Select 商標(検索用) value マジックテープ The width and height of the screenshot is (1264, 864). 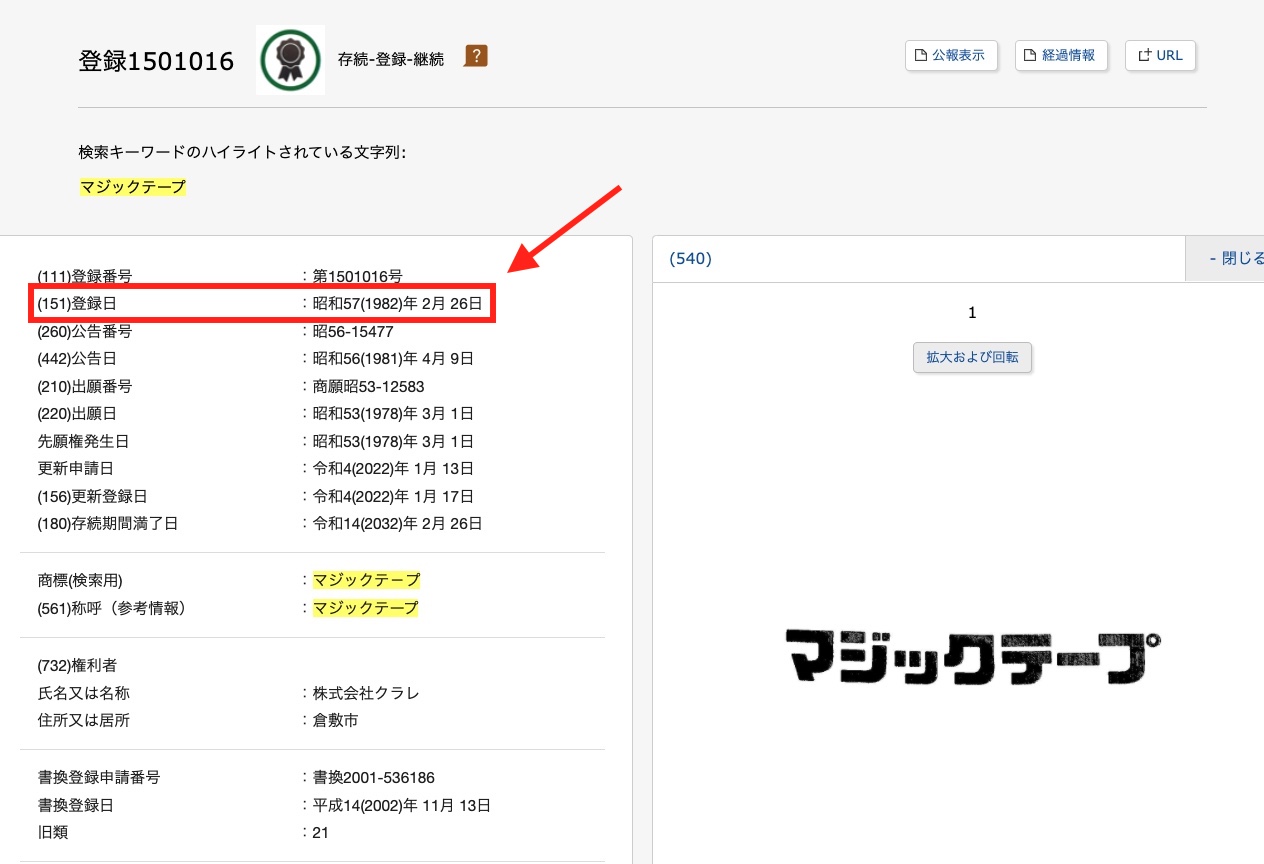pyautogui.click(x=366, y=580)
